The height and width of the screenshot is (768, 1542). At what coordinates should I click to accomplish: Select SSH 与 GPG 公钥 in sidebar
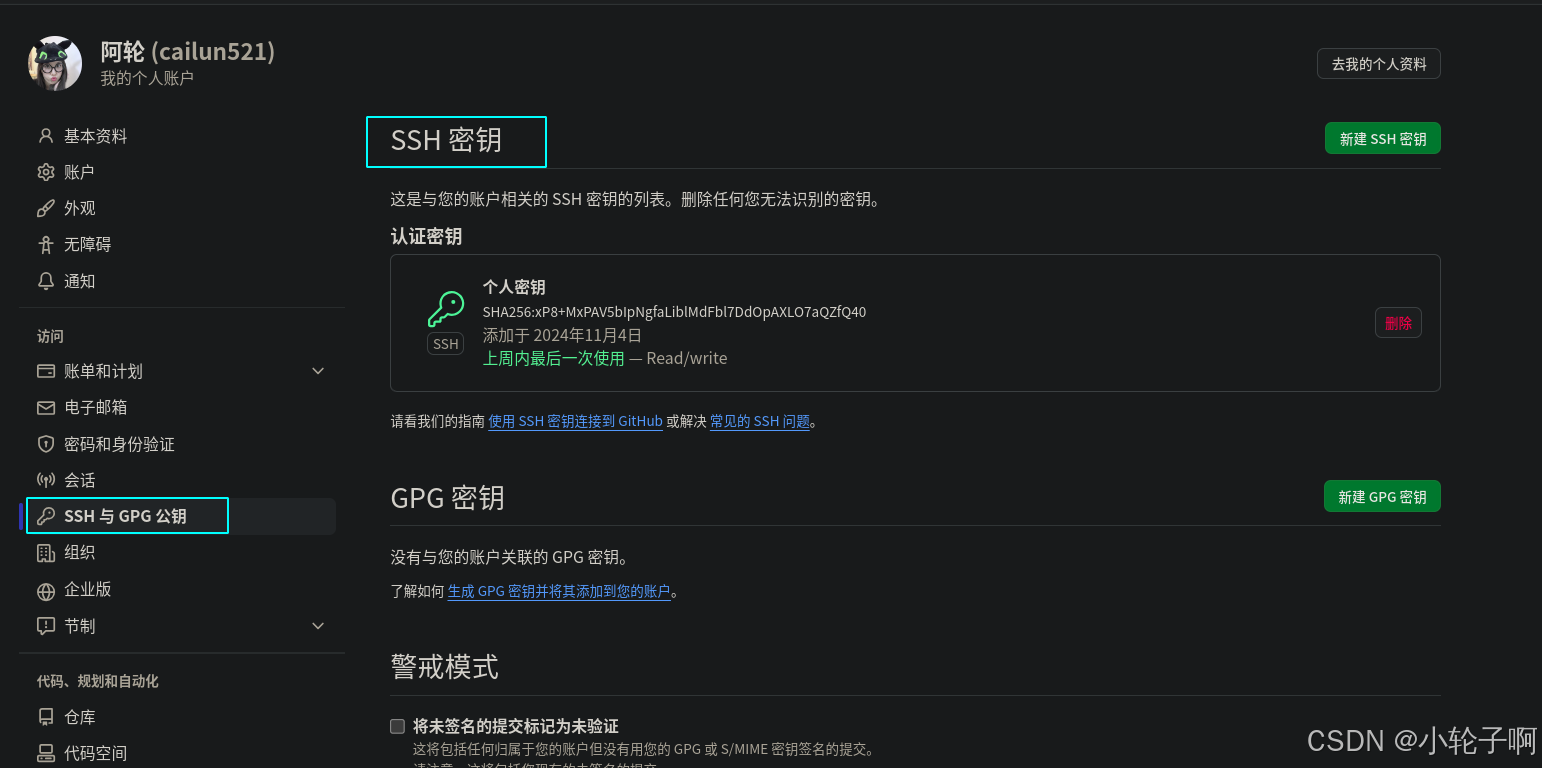[x=127, y=515]
